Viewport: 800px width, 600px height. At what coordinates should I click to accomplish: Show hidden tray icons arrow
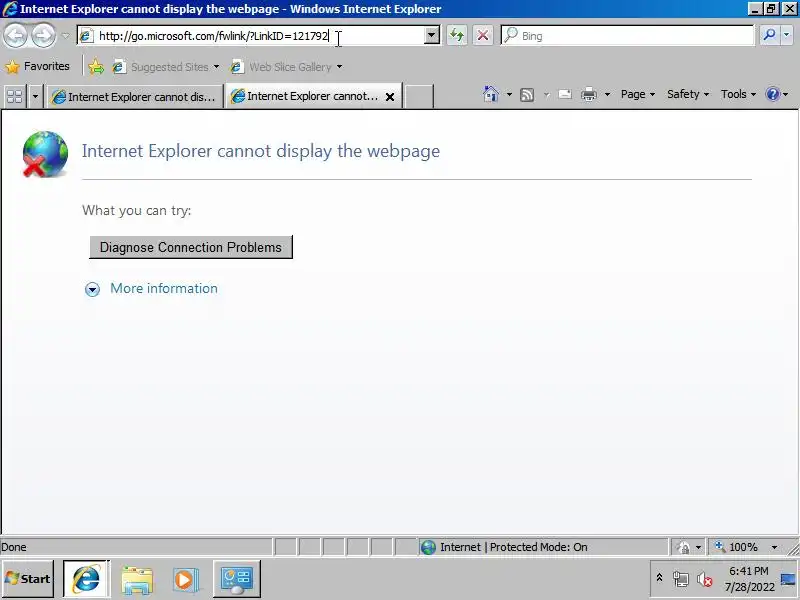(x=659, y=578)
